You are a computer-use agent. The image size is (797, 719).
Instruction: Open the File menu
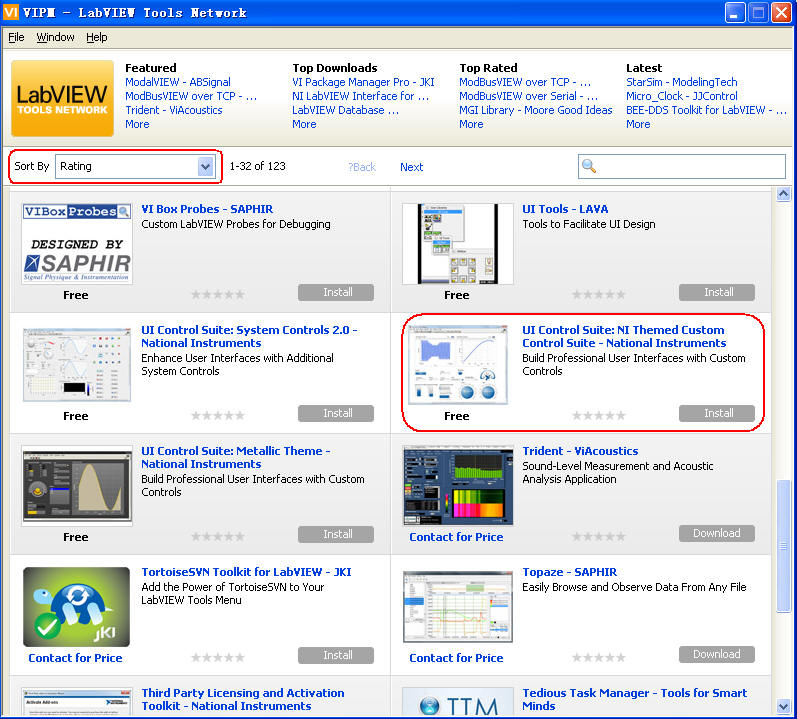point(16,37)
